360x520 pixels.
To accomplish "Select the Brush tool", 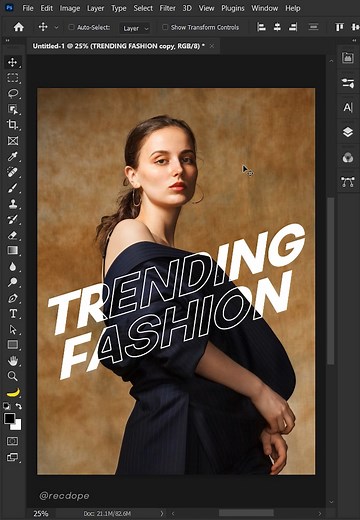I will [x=13, y=188].
